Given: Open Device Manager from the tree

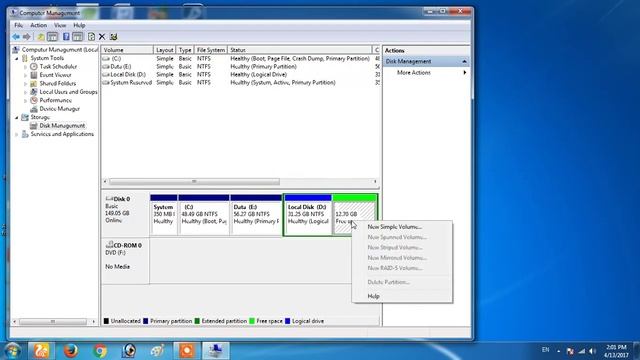Looking at the screenshot, I should coord(59,109).
